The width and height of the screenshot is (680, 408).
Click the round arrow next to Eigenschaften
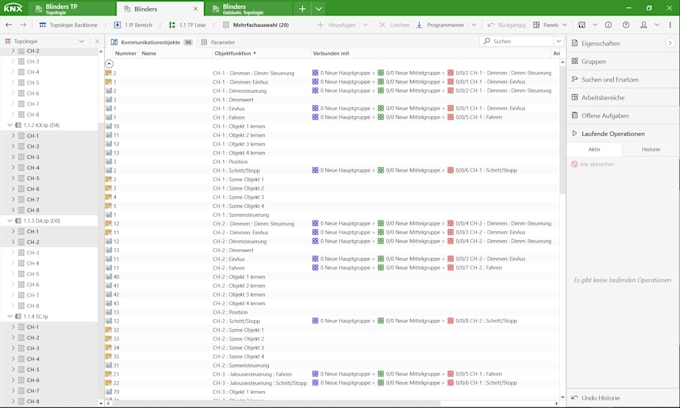tap(670, 43)
